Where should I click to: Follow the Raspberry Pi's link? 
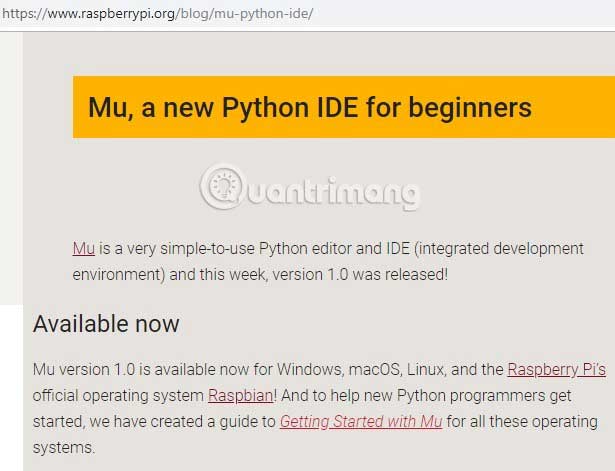(556, 370)
